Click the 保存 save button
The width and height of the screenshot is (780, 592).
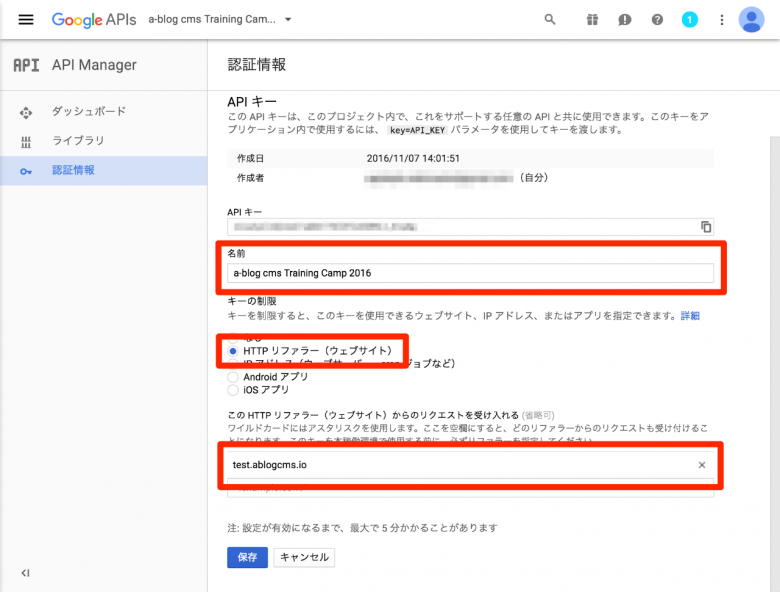247,557
